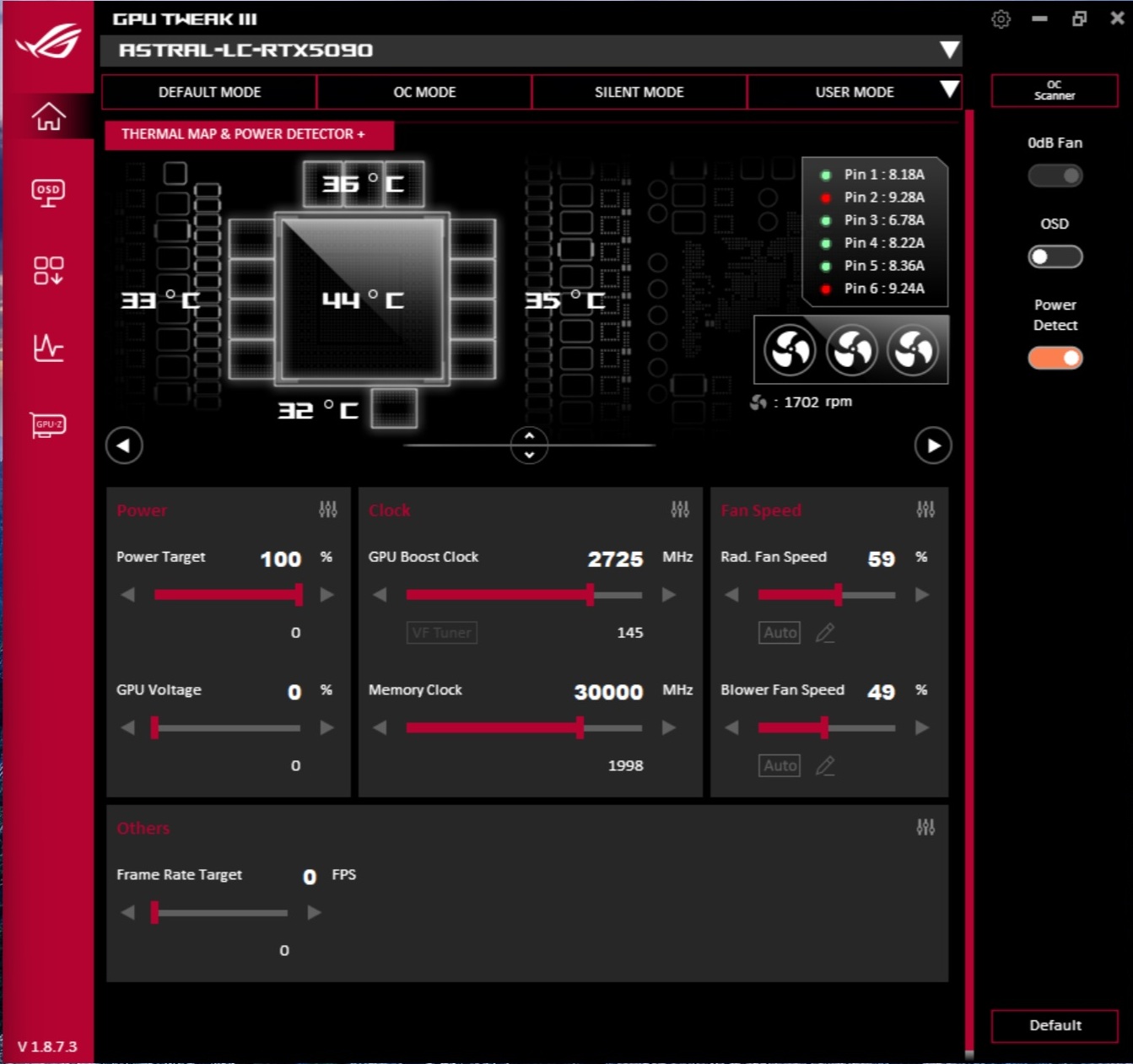Decrease Memory Clock with left arrow

click(x=380, y=727)
